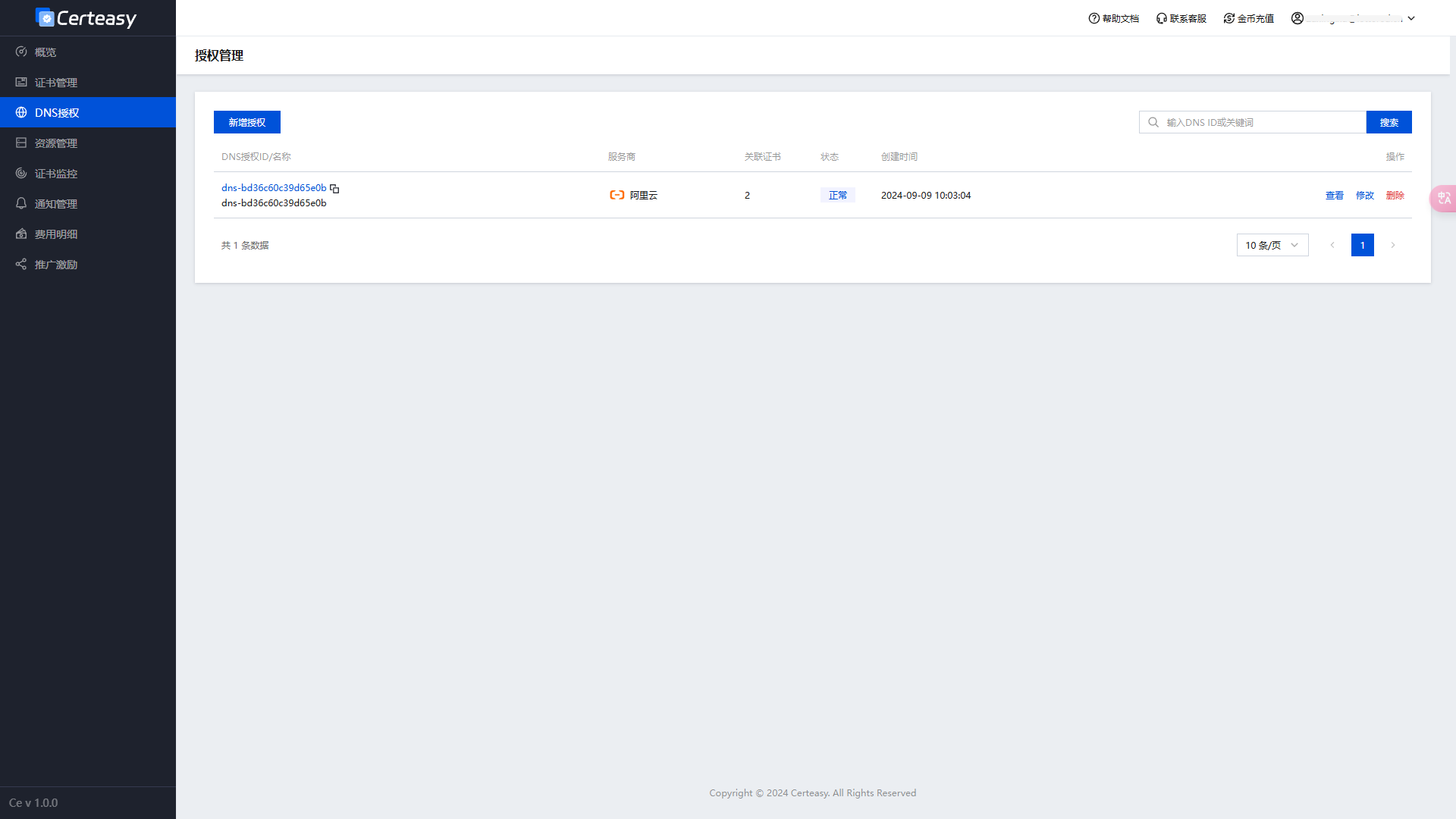Open the 10 条/页 page size dropdown
The image size is (1456, 819).
tap(1272, 245)
